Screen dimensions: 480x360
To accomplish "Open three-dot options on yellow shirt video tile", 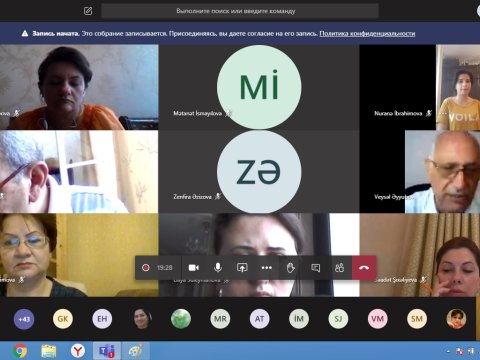I will pos(443,113).
